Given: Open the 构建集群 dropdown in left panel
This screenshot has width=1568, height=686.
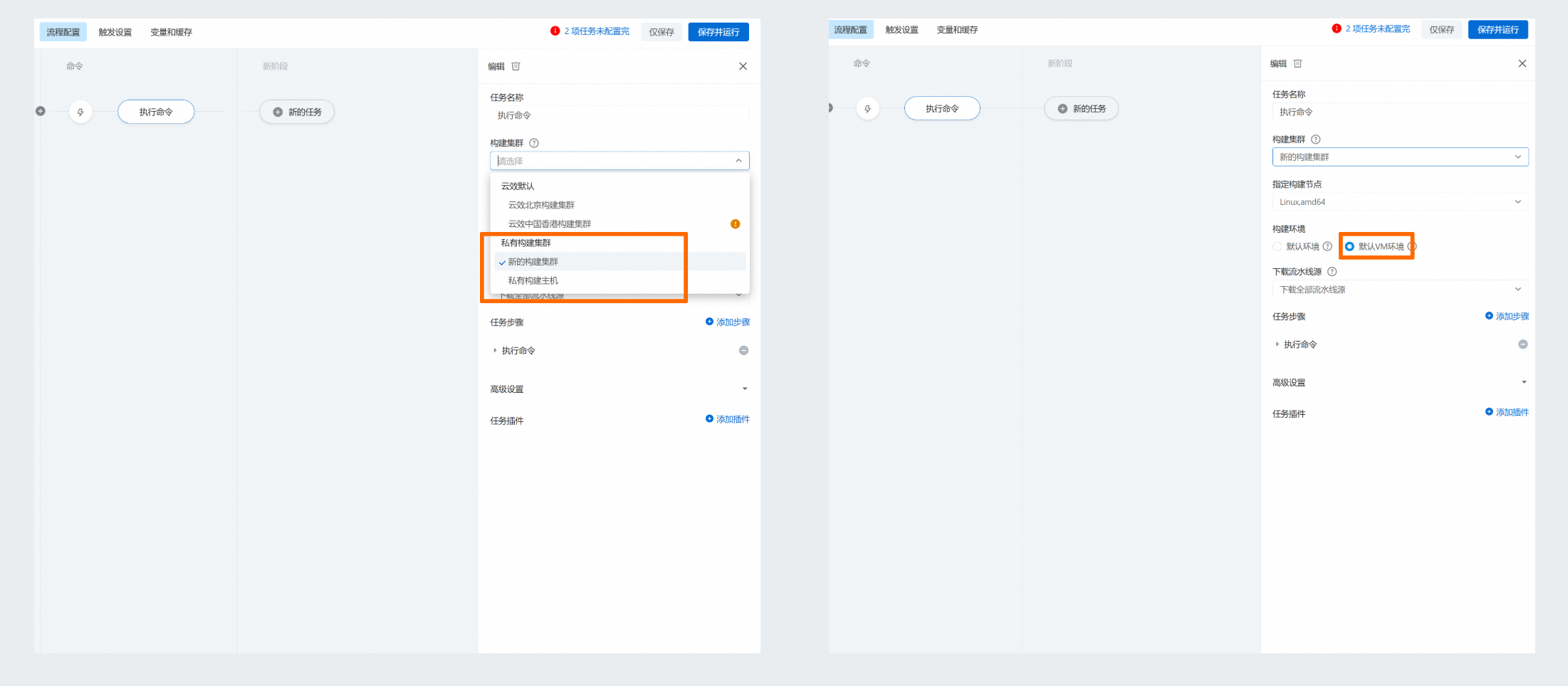Looking at the screenshot, I should tap(620, 161).
